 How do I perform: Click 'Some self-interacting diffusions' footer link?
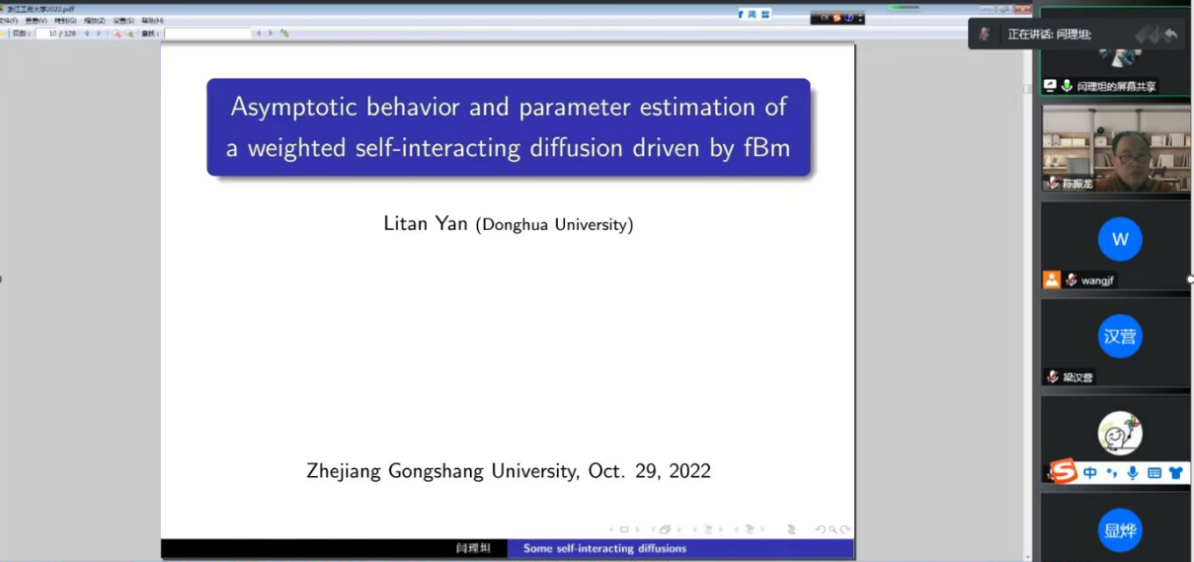[605, 549]
